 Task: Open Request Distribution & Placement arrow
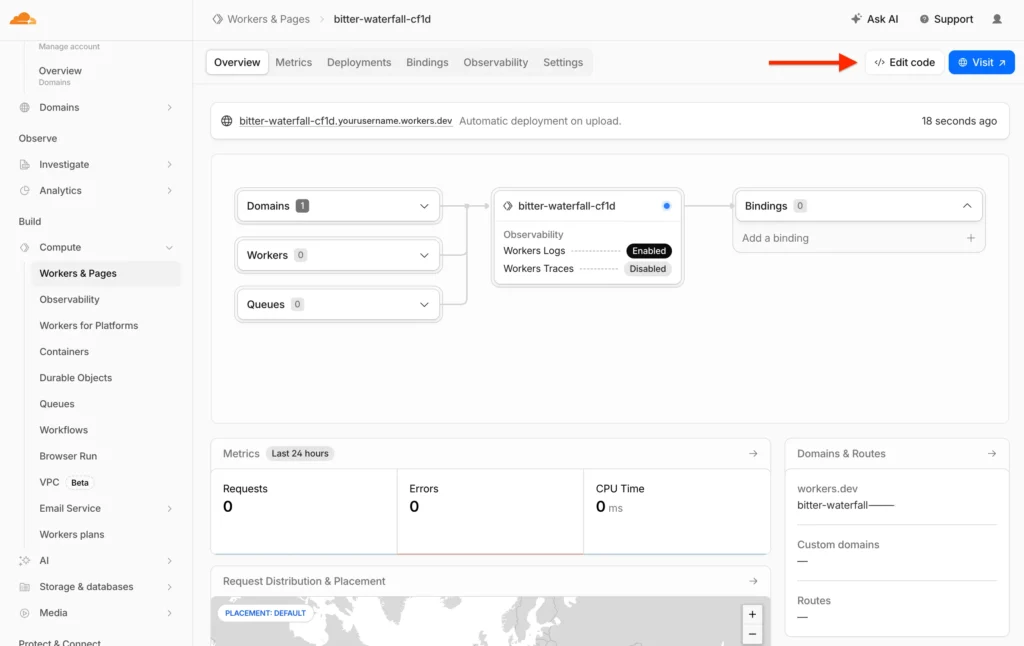pos(753,581)
